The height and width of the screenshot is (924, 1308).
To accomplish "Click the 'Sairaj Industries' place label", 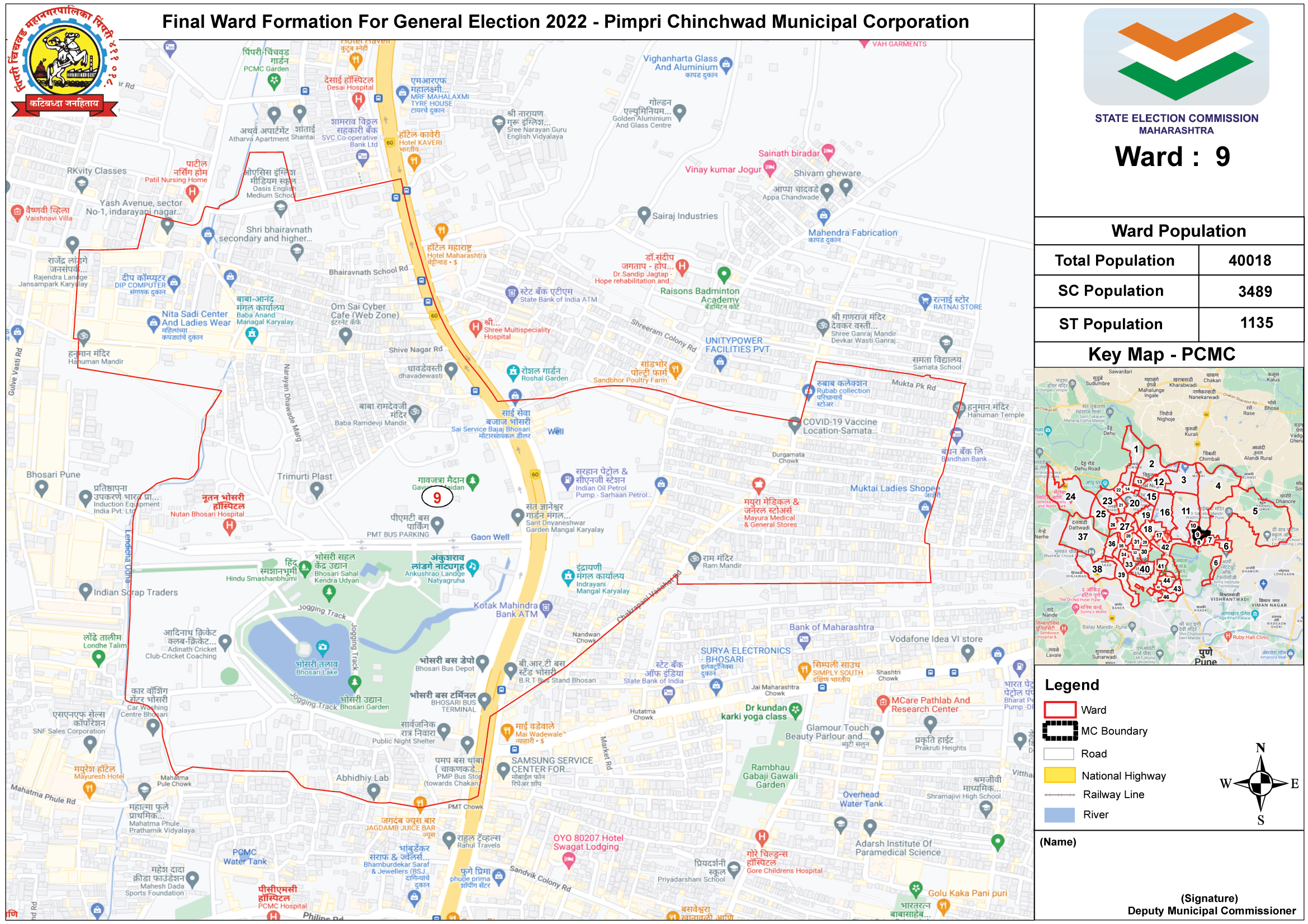I will [x=686, y=216].
